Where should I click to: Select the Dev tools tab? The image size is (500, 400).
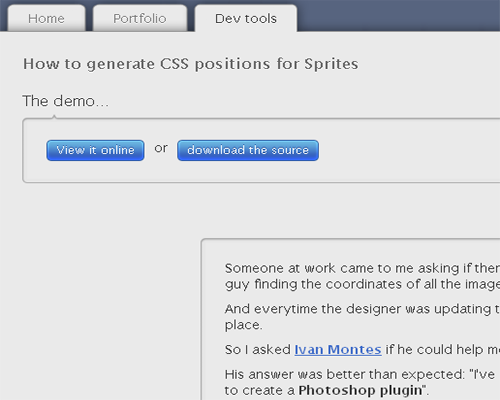coord(246,18)
